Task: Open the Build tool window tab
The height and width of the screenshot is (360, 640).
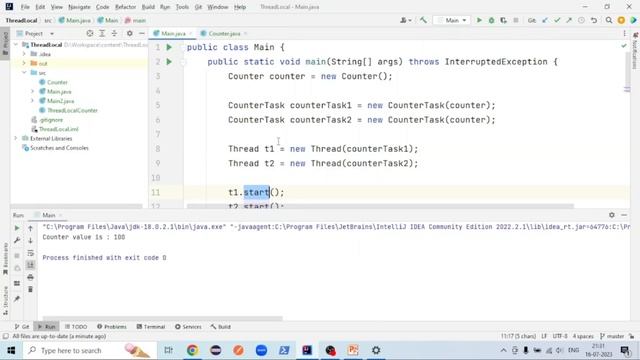Action: (x=220, y=327)
